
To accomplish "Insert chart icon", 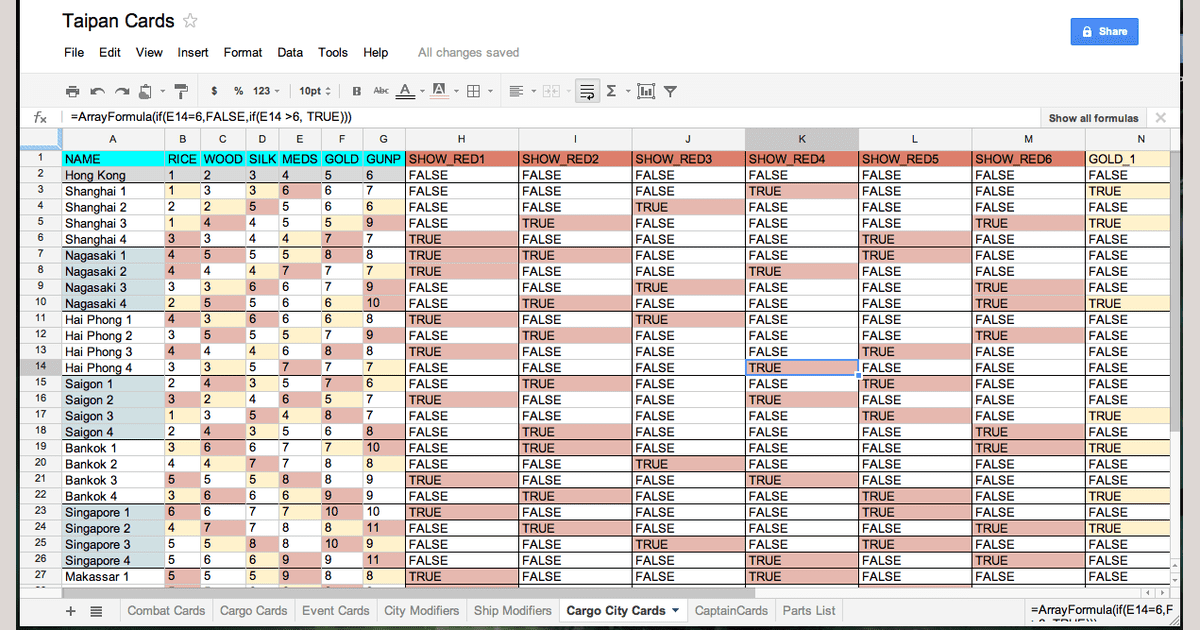I will pos(646,91).
